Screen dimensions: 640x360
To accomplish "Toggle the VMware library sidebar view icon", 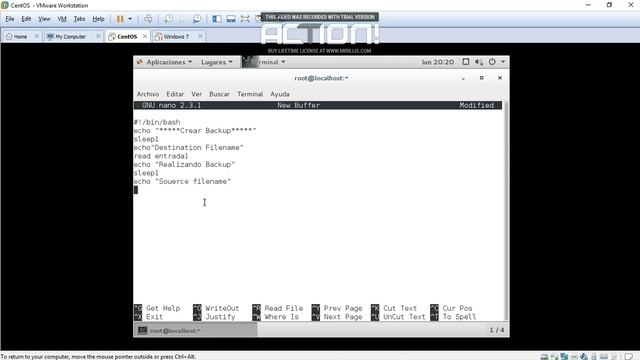I will (217, 19).
